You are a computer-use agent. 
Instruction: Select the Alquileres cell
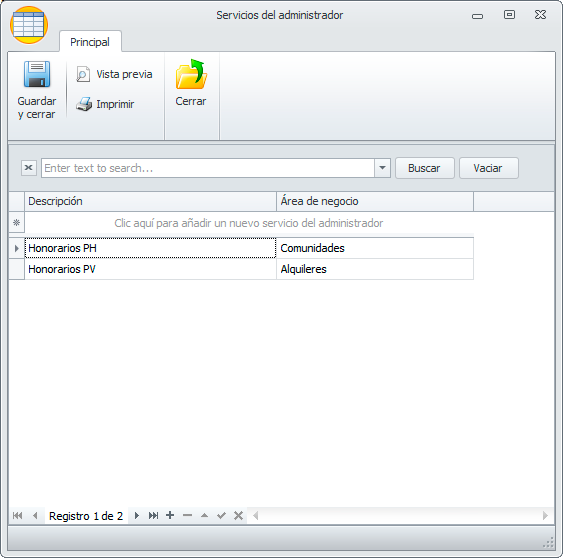[375, 269]
